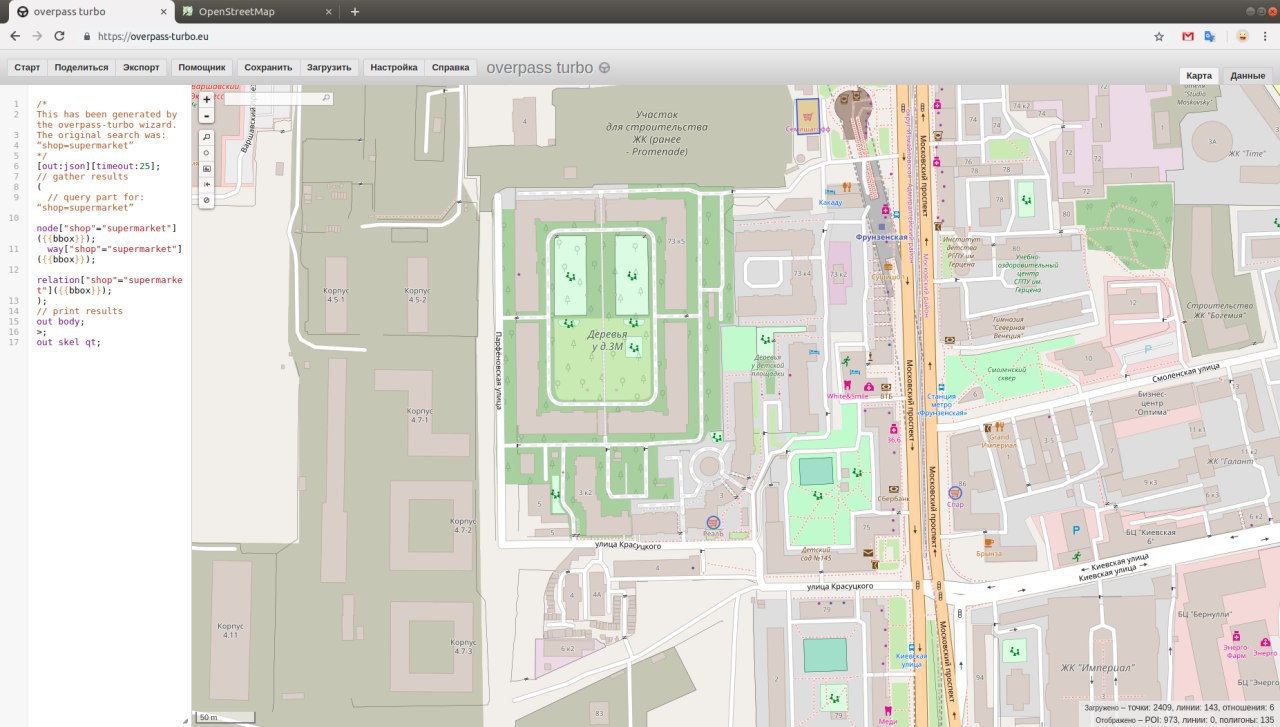Screen dimensions: 1280x727
Task: Click the Реалъ supermarket circle marker
Action: pyautogui.click(x=713, y=522)
